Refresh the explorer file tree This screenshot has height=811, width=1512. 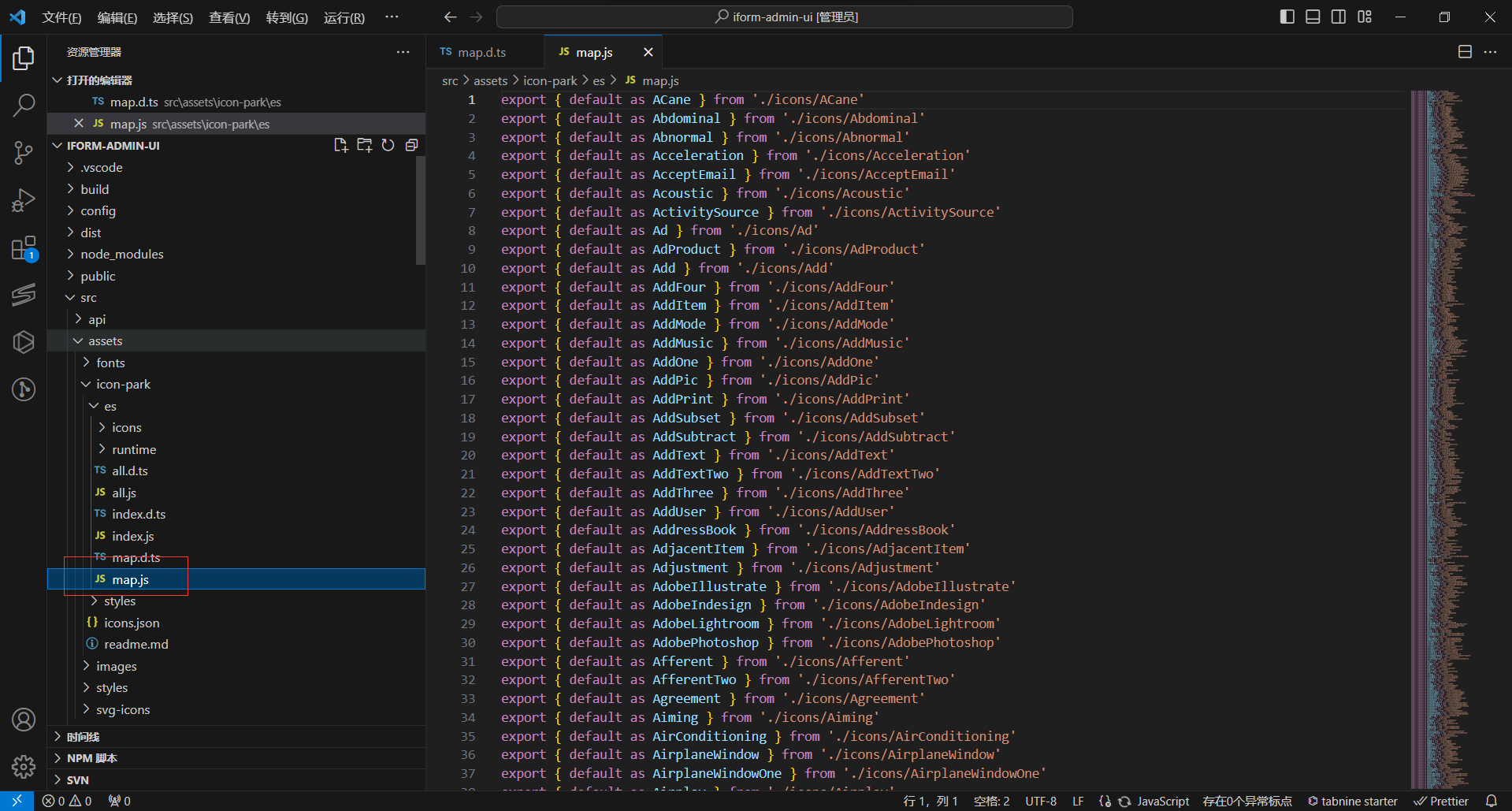point(388,145)
